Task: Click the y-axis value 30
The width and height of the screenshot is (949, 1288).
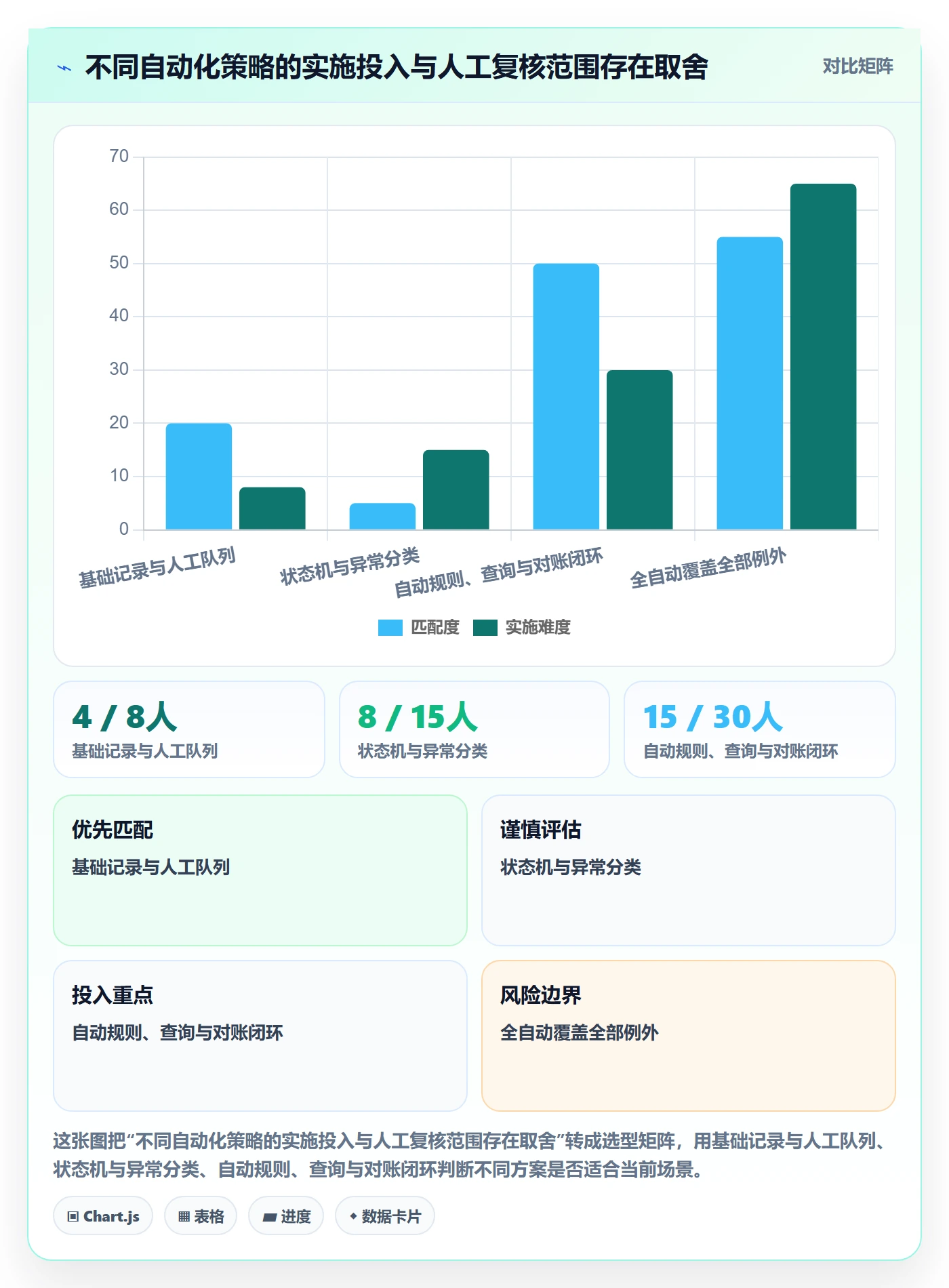Action: 119,369
